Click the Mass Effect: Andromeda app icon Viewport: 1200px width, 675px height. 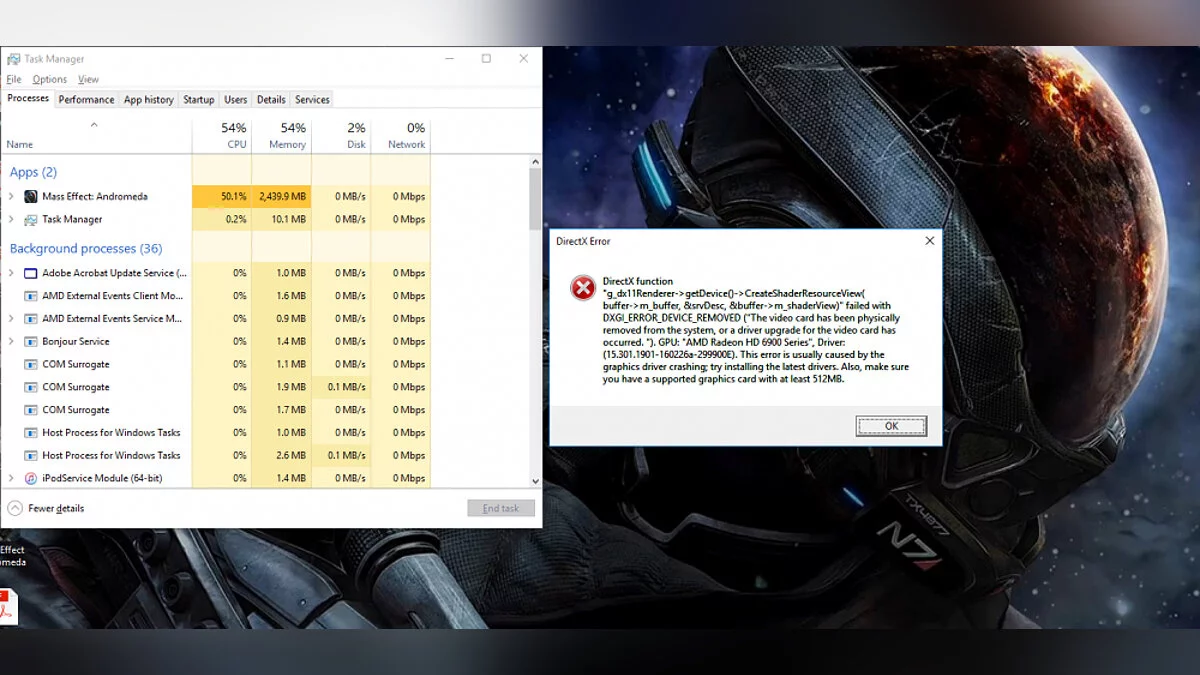tap(31, 197)
